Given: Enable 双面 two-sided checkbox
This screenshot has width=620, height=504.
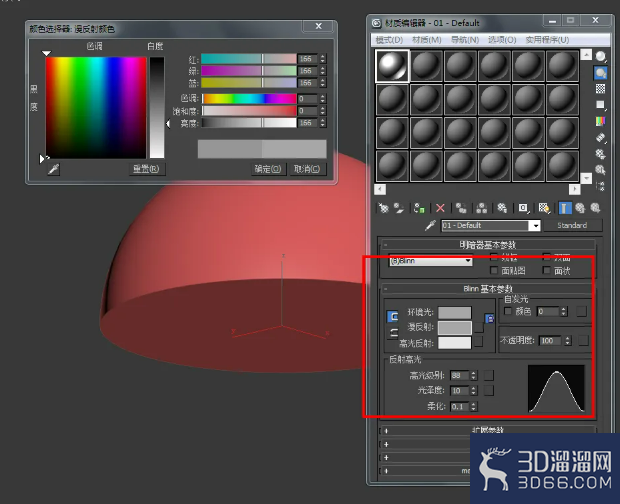Looking at the screenshot, I should pyautogui.click(x=547, y=257).
